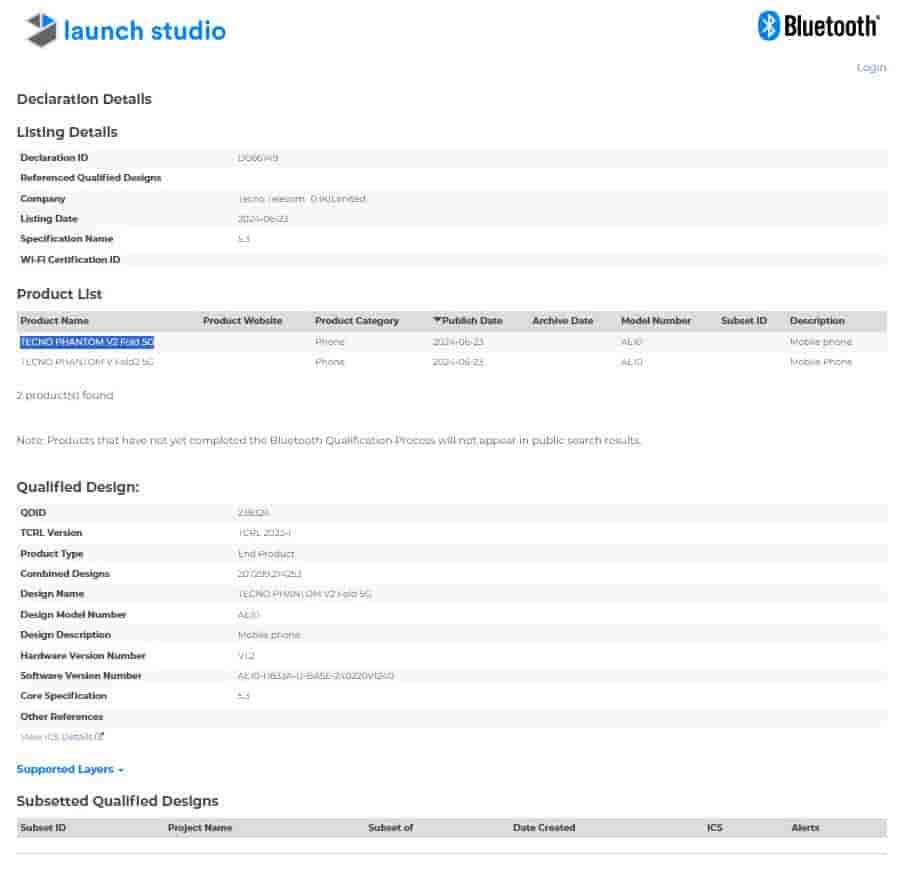Sort by Model Number column header
Viewport: 923px width, 873px height.
click(x=655, y=321)
